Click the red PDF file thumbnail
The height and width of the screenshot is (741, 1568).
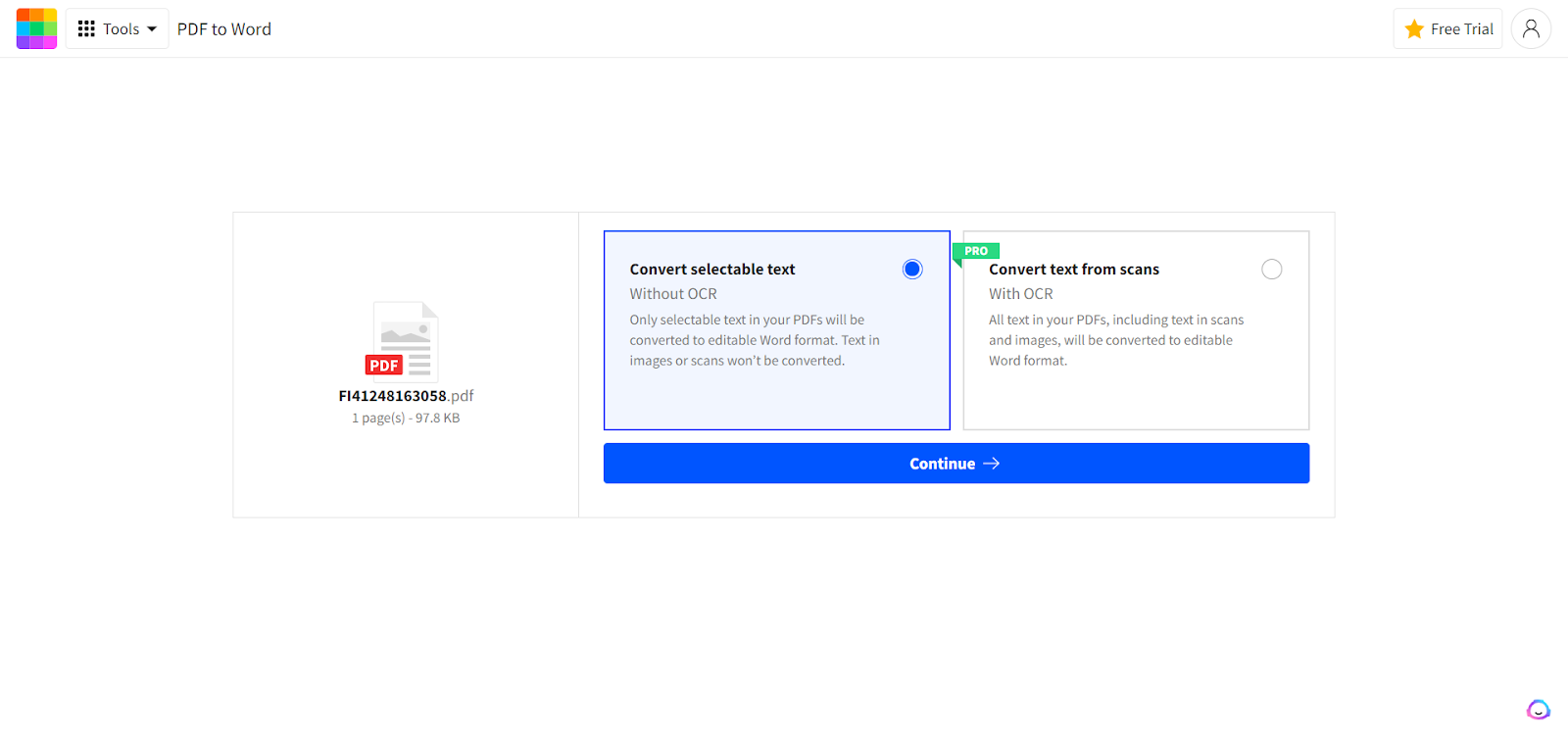tap(402, 341)
